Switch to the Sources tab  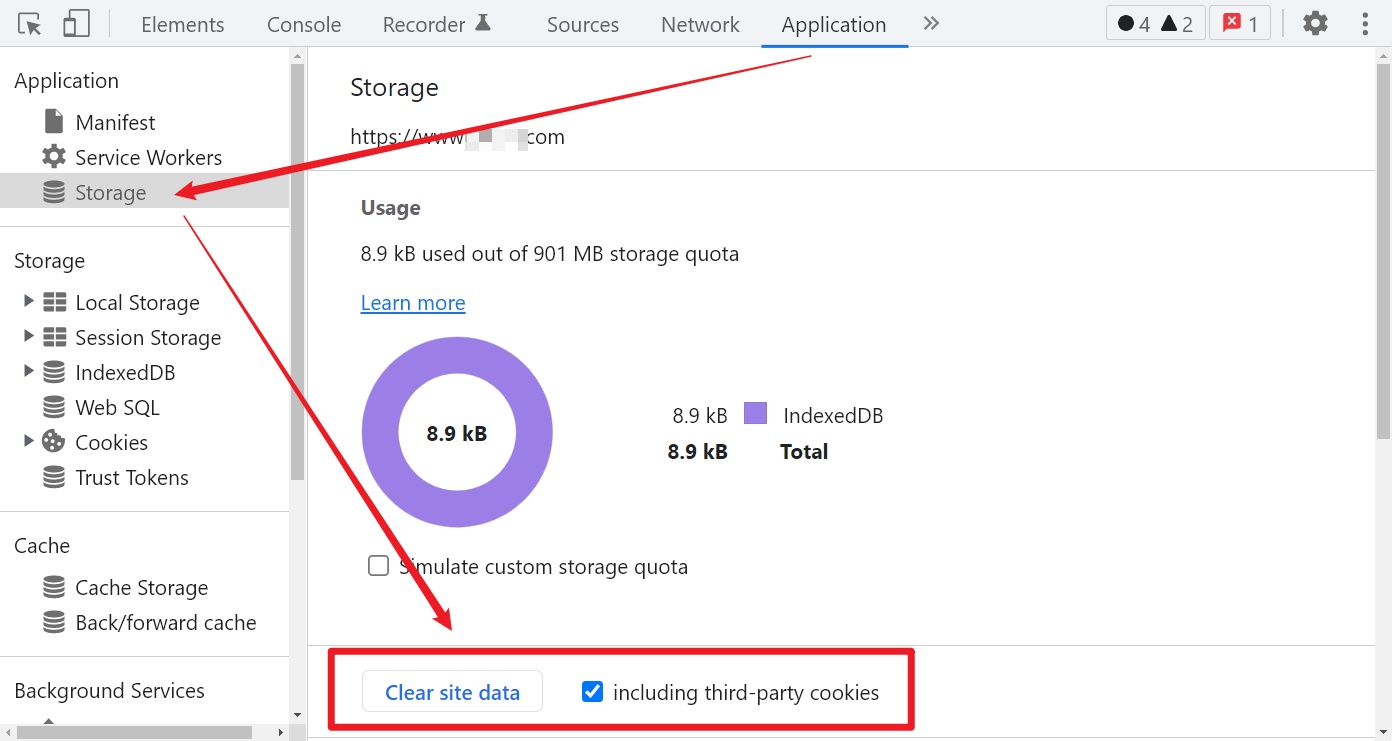click(x=583, y=24)
